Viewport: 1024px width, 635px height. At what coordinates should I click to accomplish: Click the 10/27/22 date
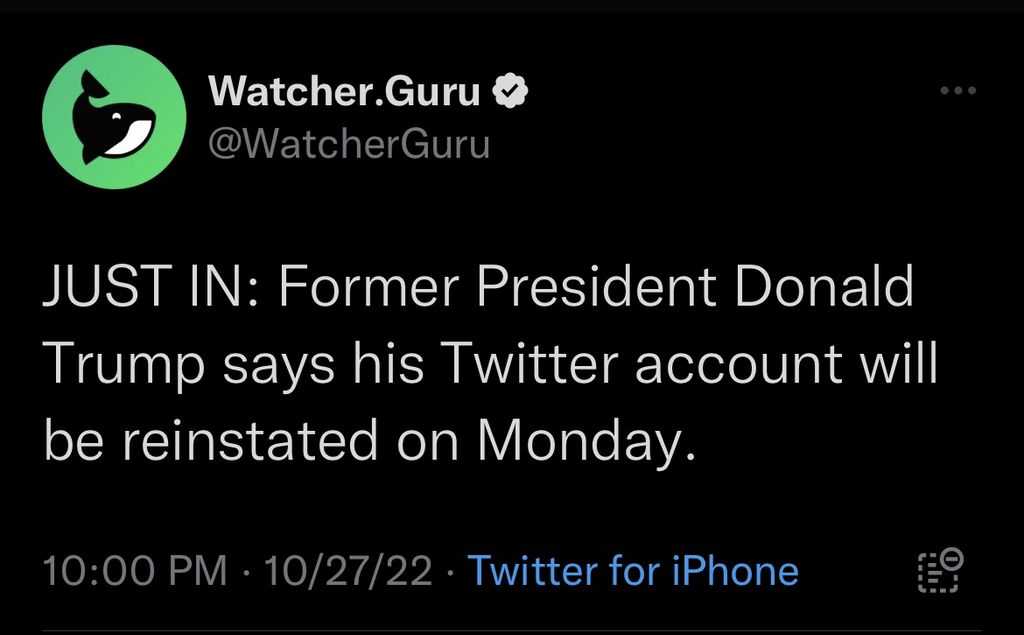coord(348,570)
